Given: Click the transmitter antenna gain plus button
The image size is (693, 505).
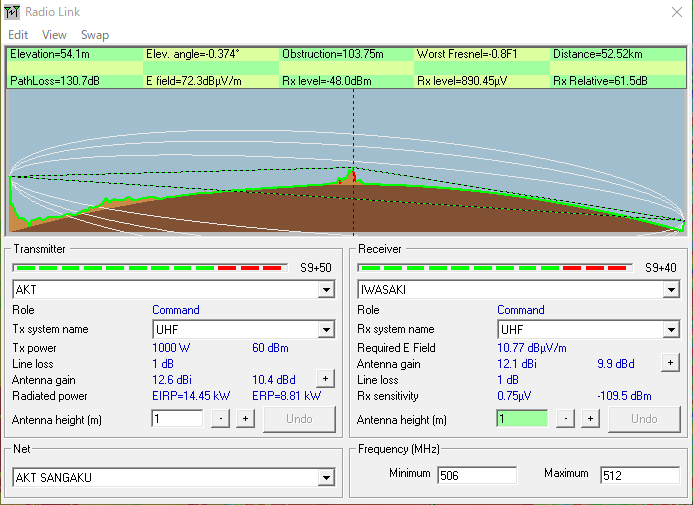Looking at the screenshot, I should [326, 379].
